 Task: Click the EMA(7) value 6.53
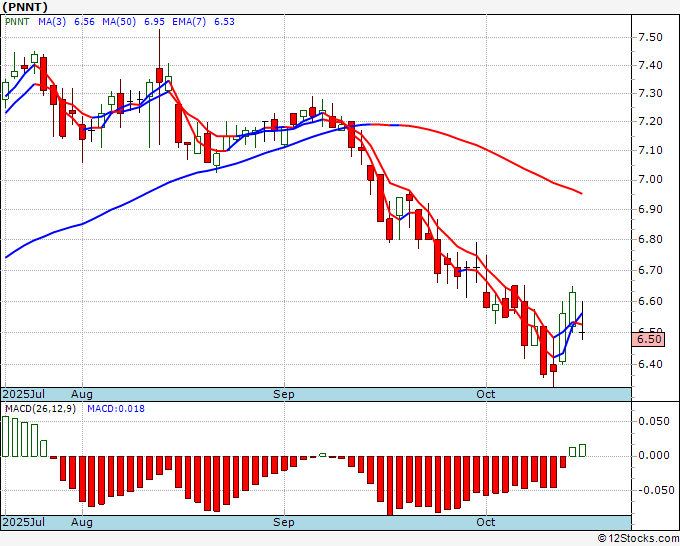(224, 22)
